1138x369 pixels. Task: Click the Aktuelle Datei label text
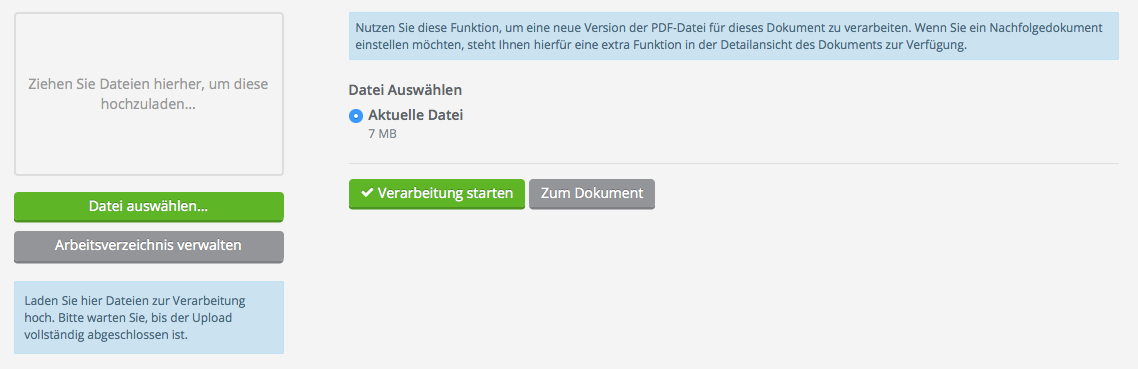tap(416, 115)
